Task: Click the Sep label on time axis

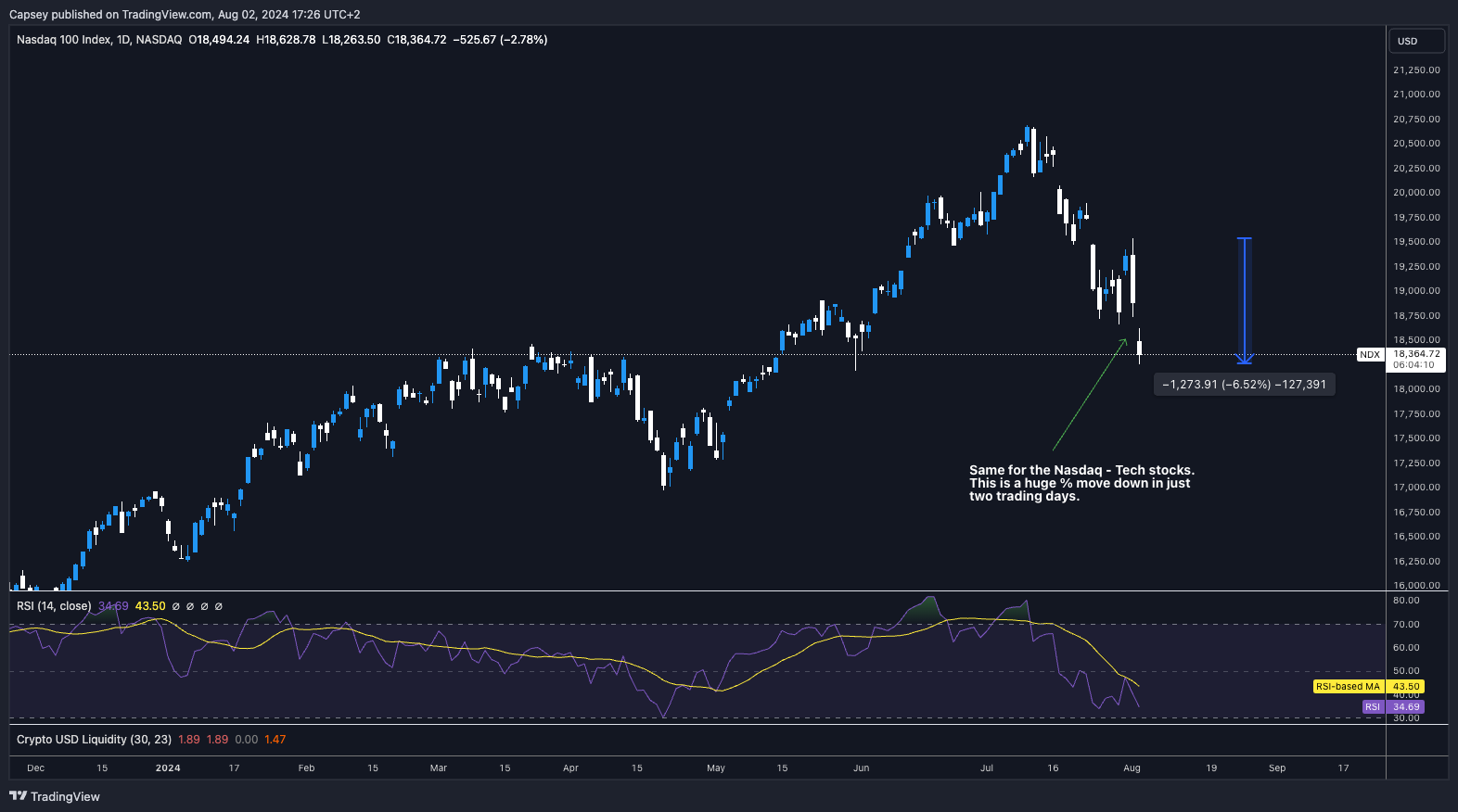Action: click(1277, 768)
